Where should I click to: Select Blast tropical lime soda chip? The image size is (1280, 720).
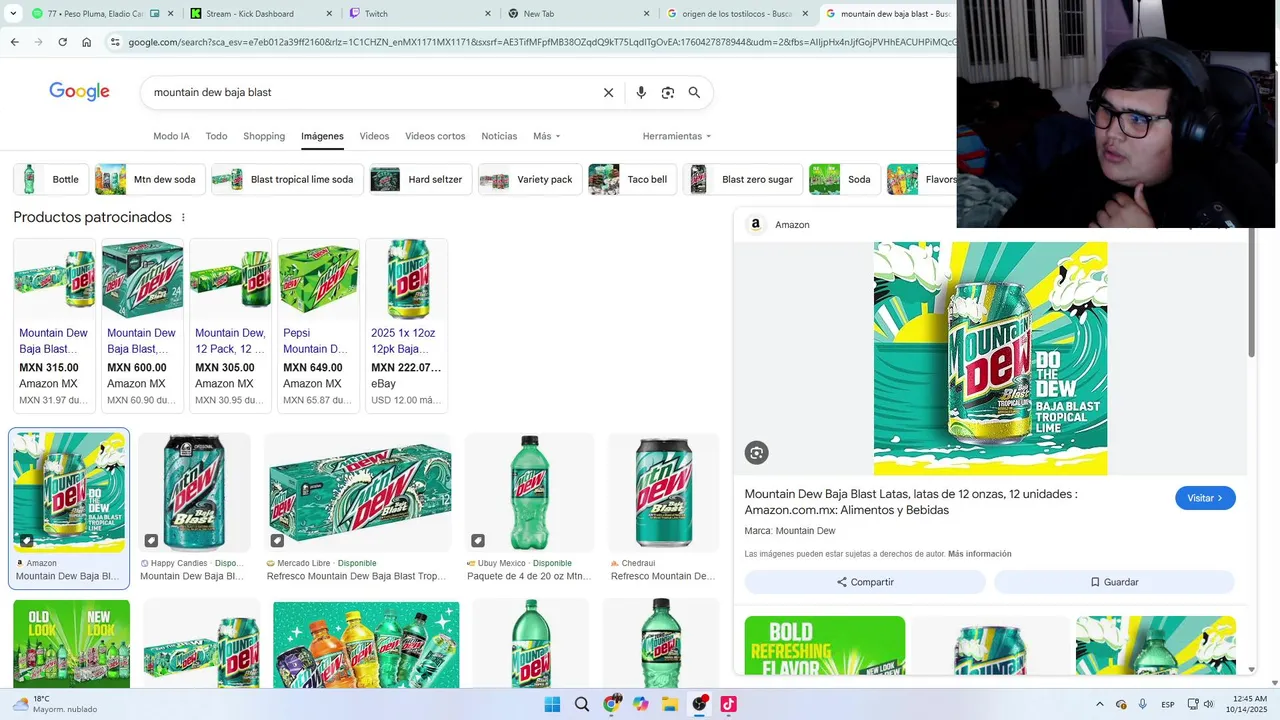click(287, 179)
